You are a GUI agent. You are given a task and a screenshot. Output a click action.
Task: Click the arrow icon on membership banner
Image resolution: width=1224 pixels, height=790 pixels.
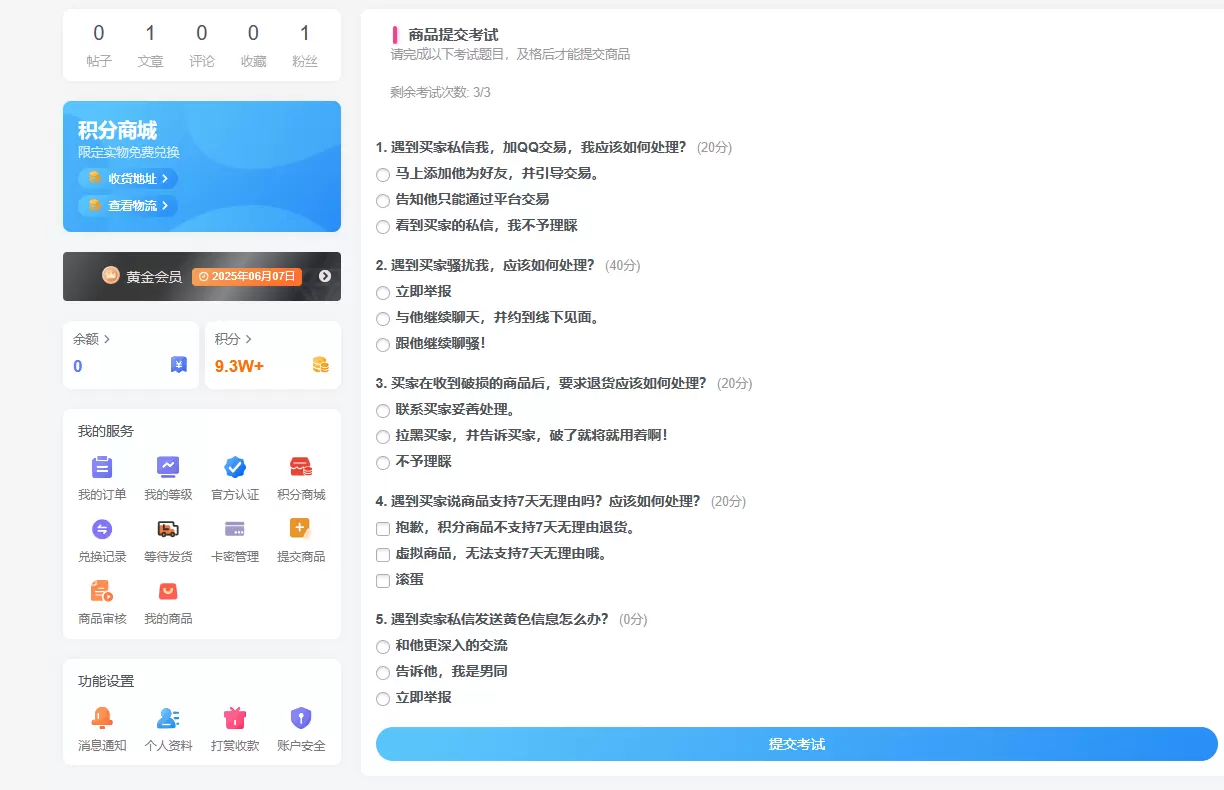tap(325, 276)
